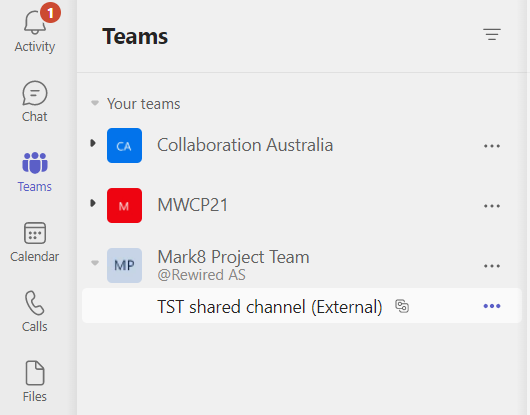Collapse the Mark8 Project Team
Viewport: 530px width, 415px height.
[95, 263]
